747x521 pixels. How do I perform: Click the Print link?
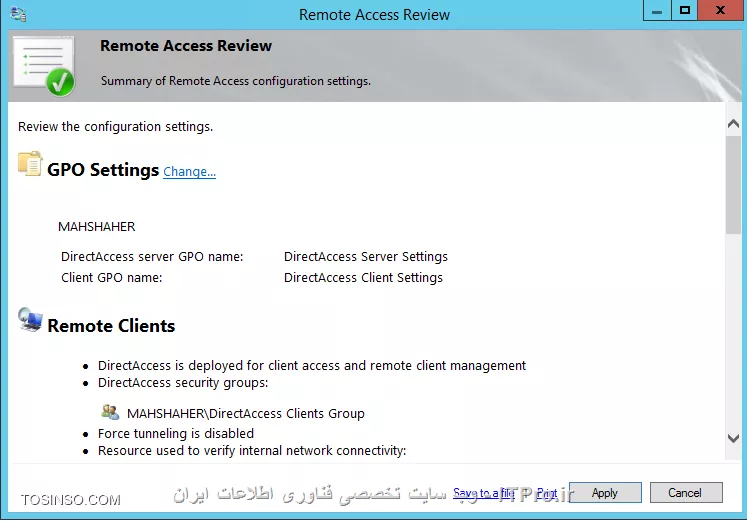coord(546,493)
